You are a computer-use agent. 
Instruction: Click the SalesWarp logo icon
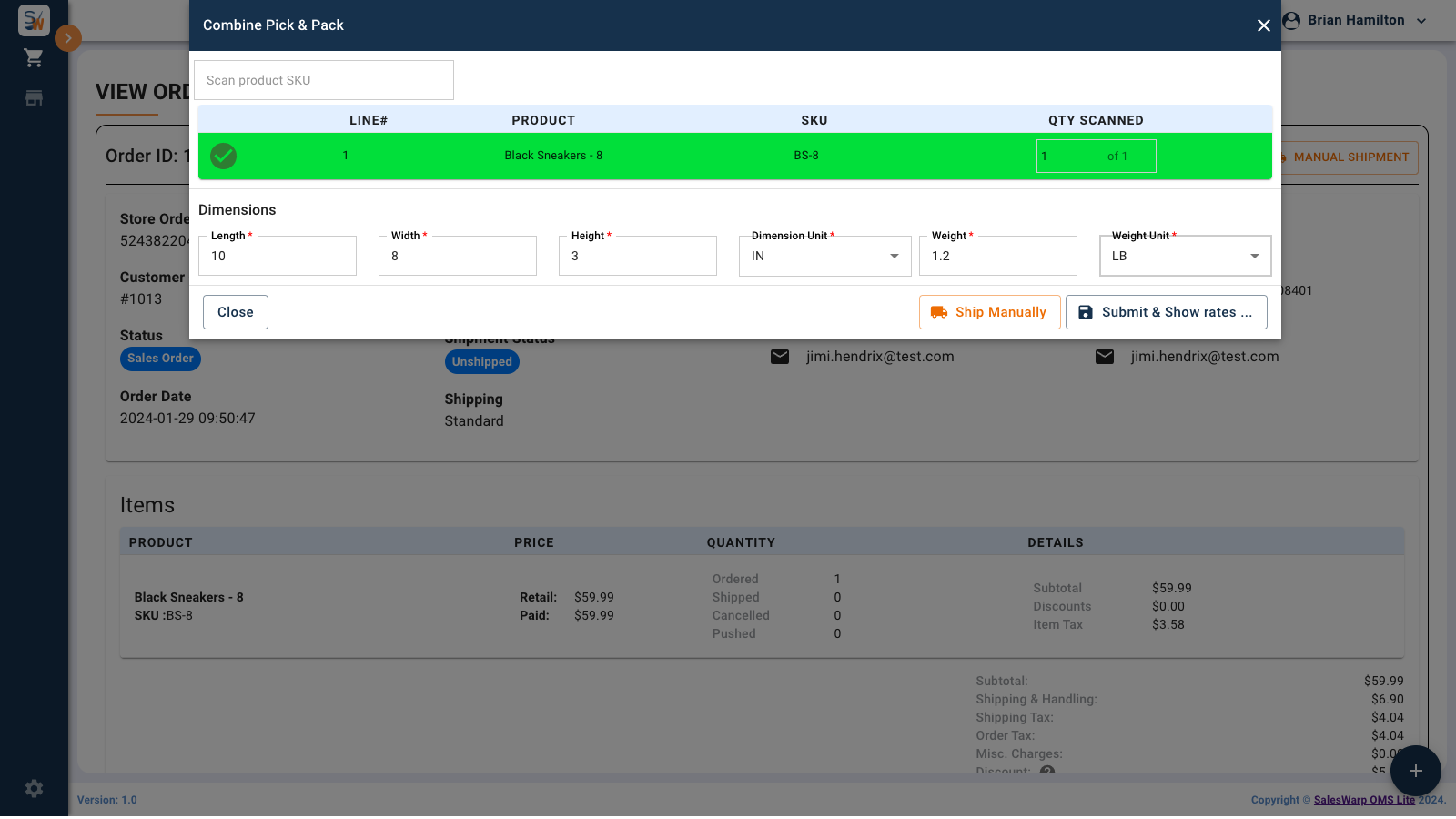tap(34, 20)
